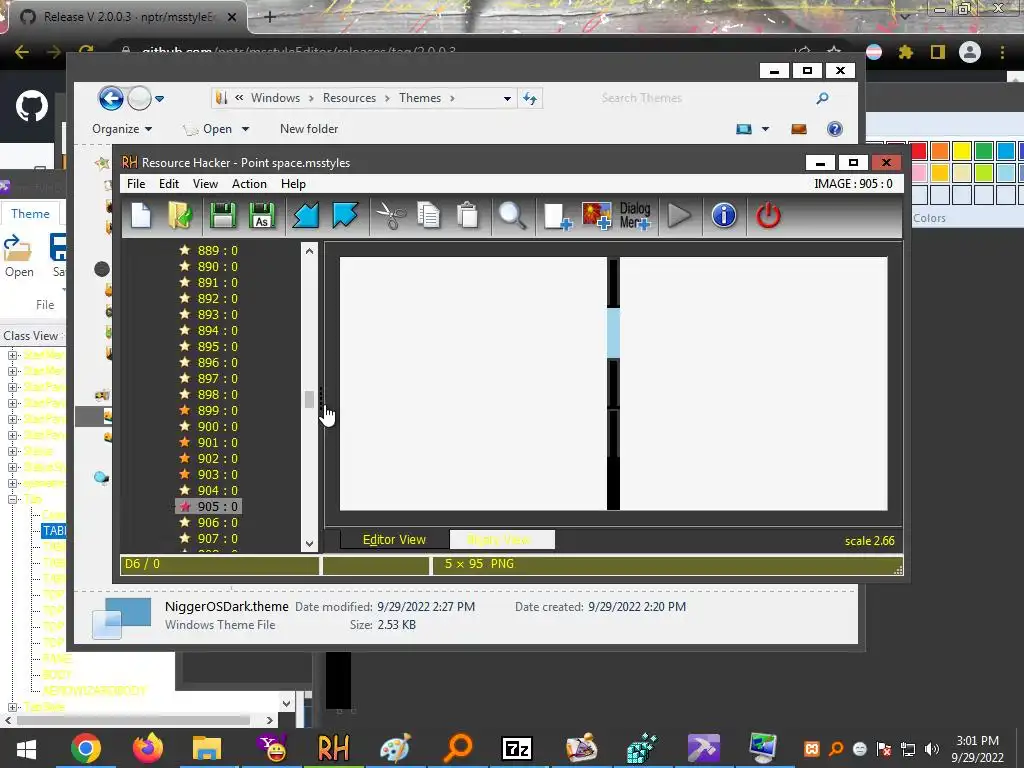Image resolution: width=1024 pixels, height=768 pixels.
Task: Select the yellow color swatch in Paint
Action: coord(961,151)
